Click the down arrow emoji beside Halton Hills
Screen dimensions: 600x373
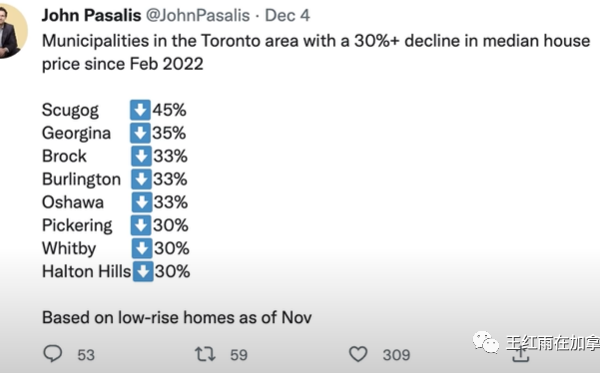tap(143, 271)
